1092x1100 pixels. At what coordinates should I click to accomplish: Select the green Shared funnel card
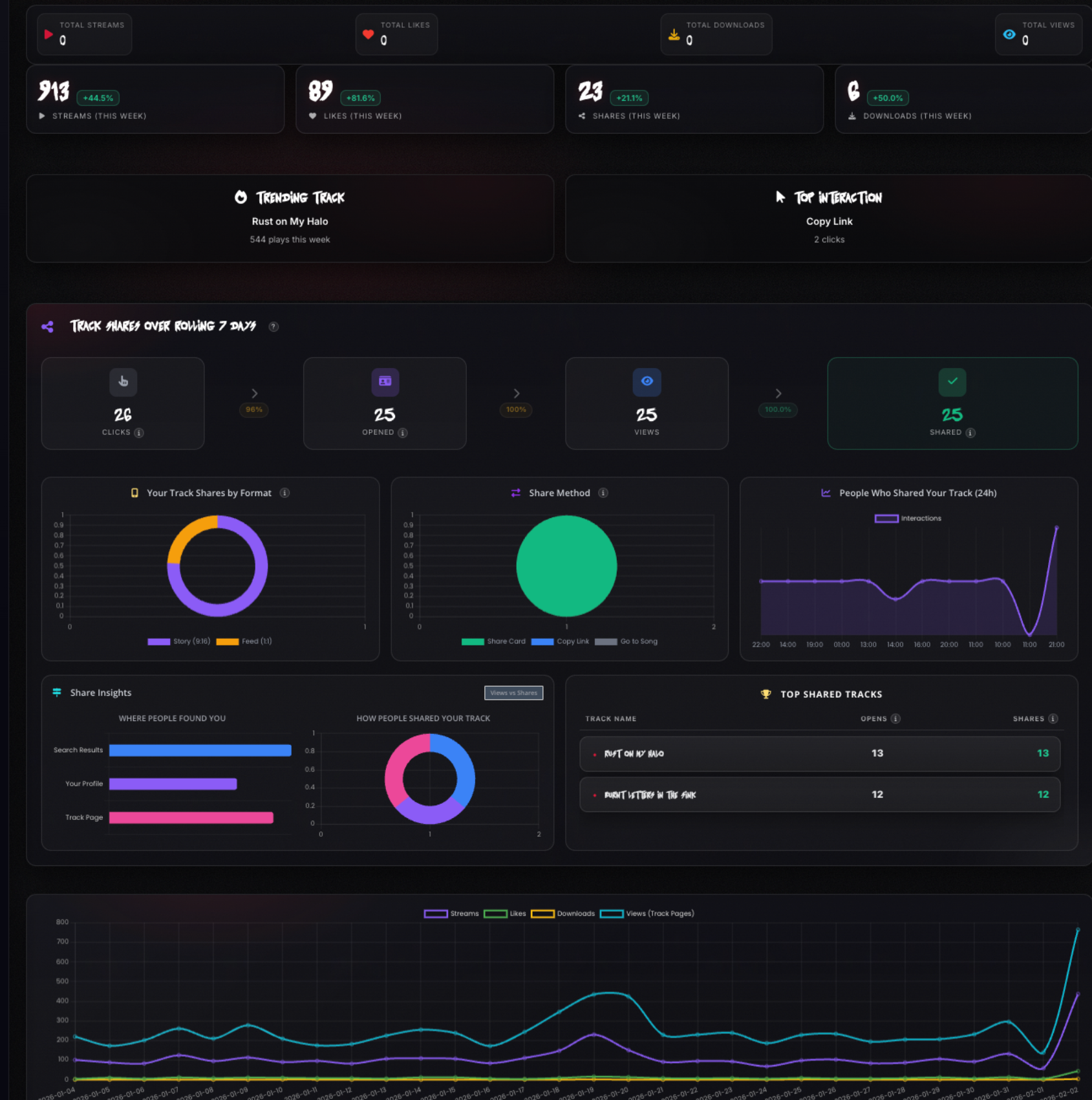[x=952, y=404]
